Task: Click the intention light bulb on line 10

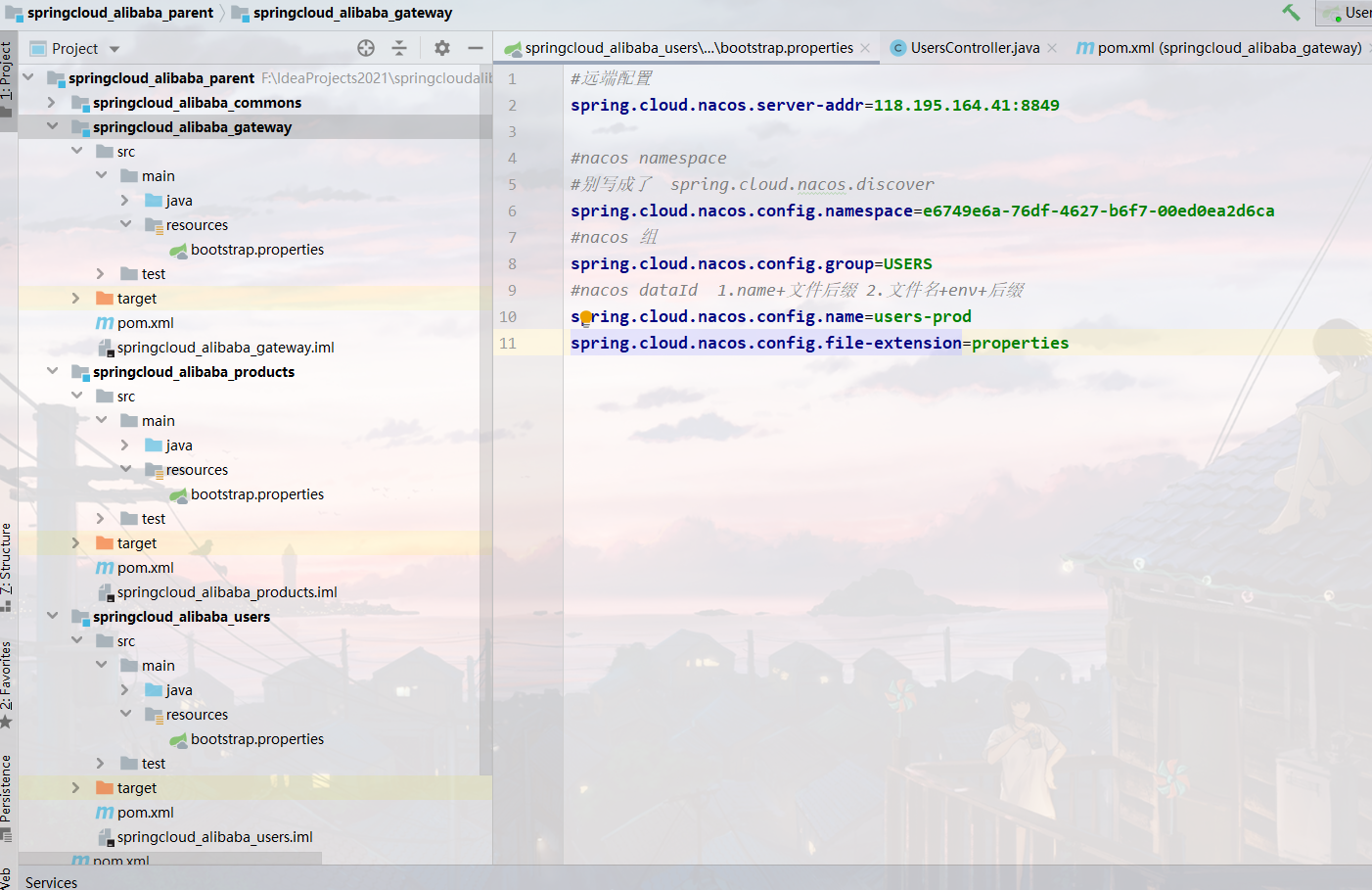Action: (585, 317)
